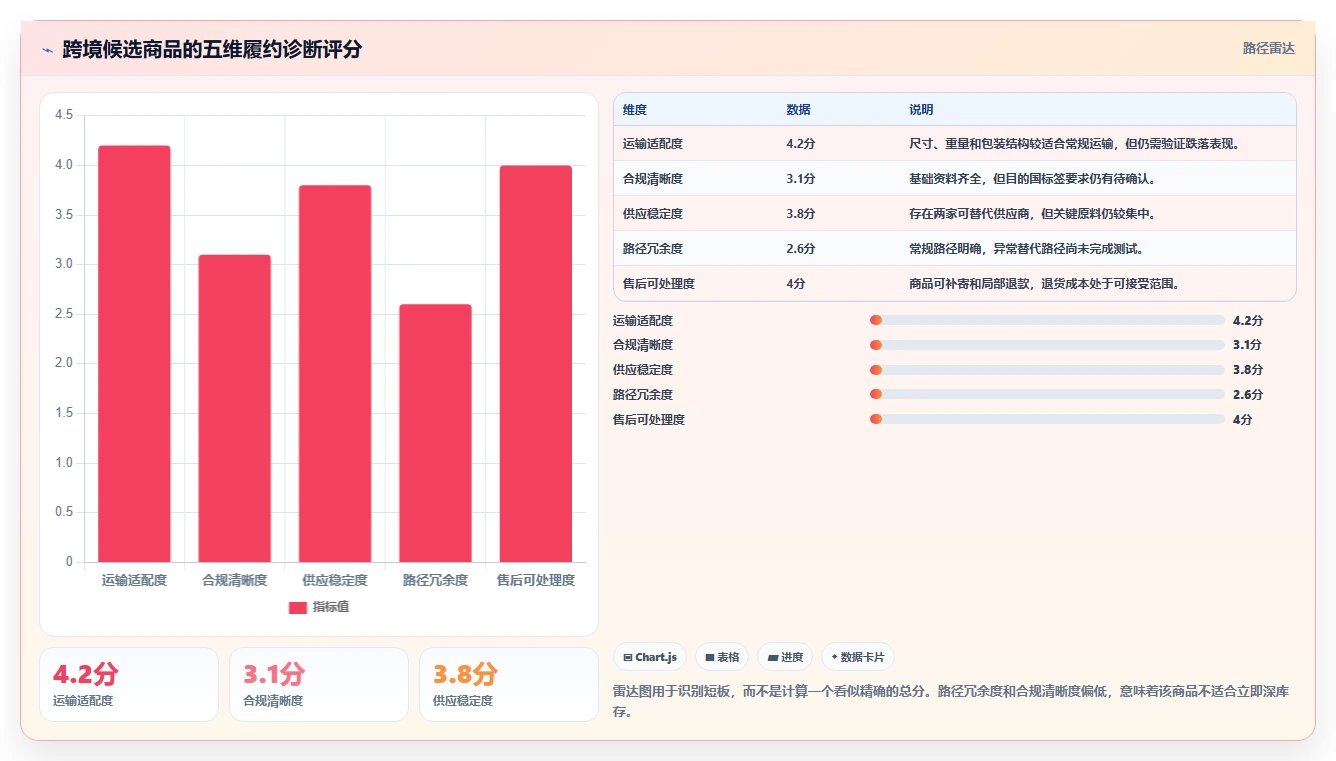Image resolution: width=1336 pixels, height=761 pixels.
Task: Click the 3.8分 value in table
Action: pyautogui.click(x=801, y=214)
